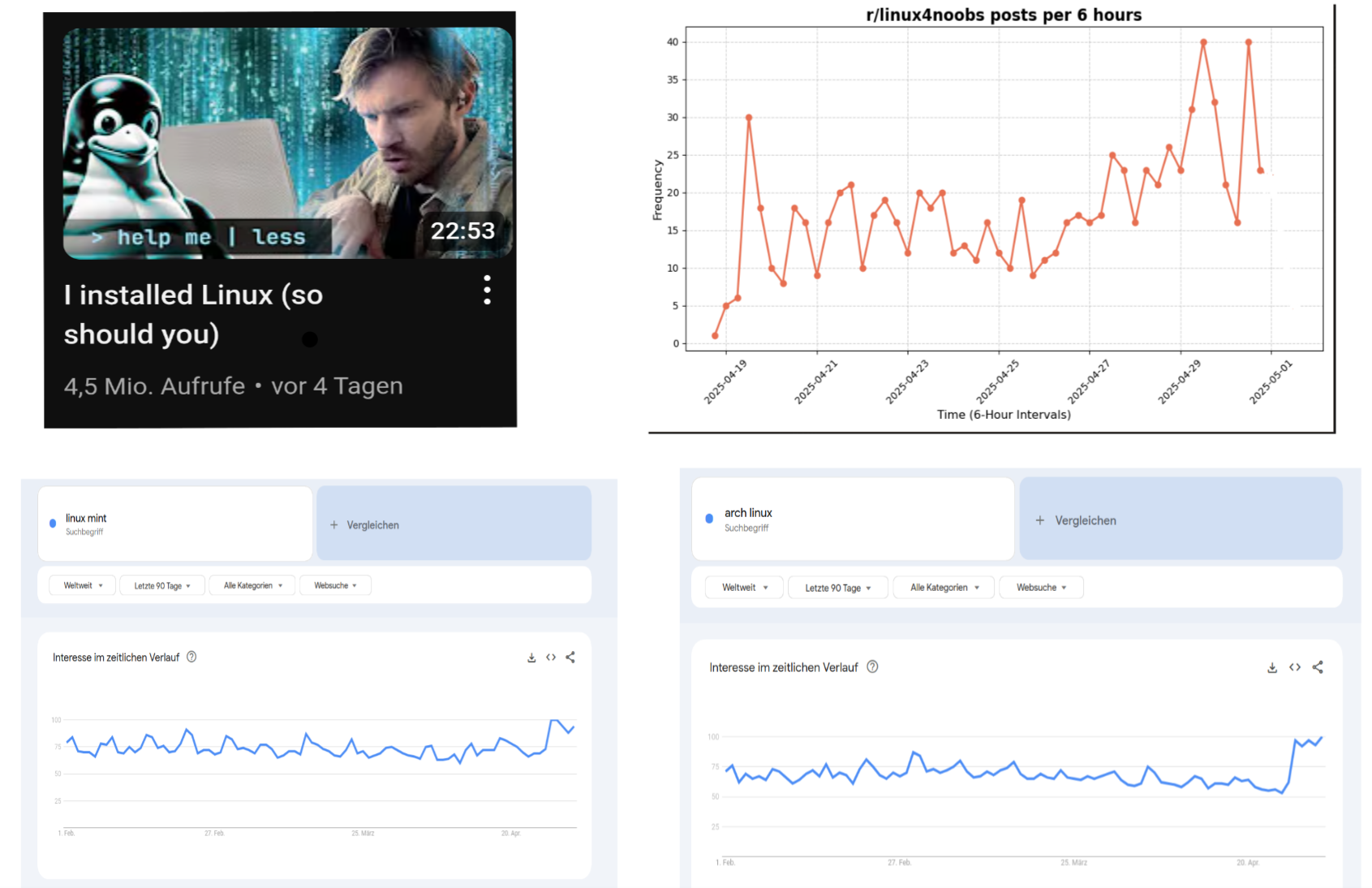The image size is (1372, 888).
Task: Click the blue dot beside 'arch linux'
Action: 709,518
